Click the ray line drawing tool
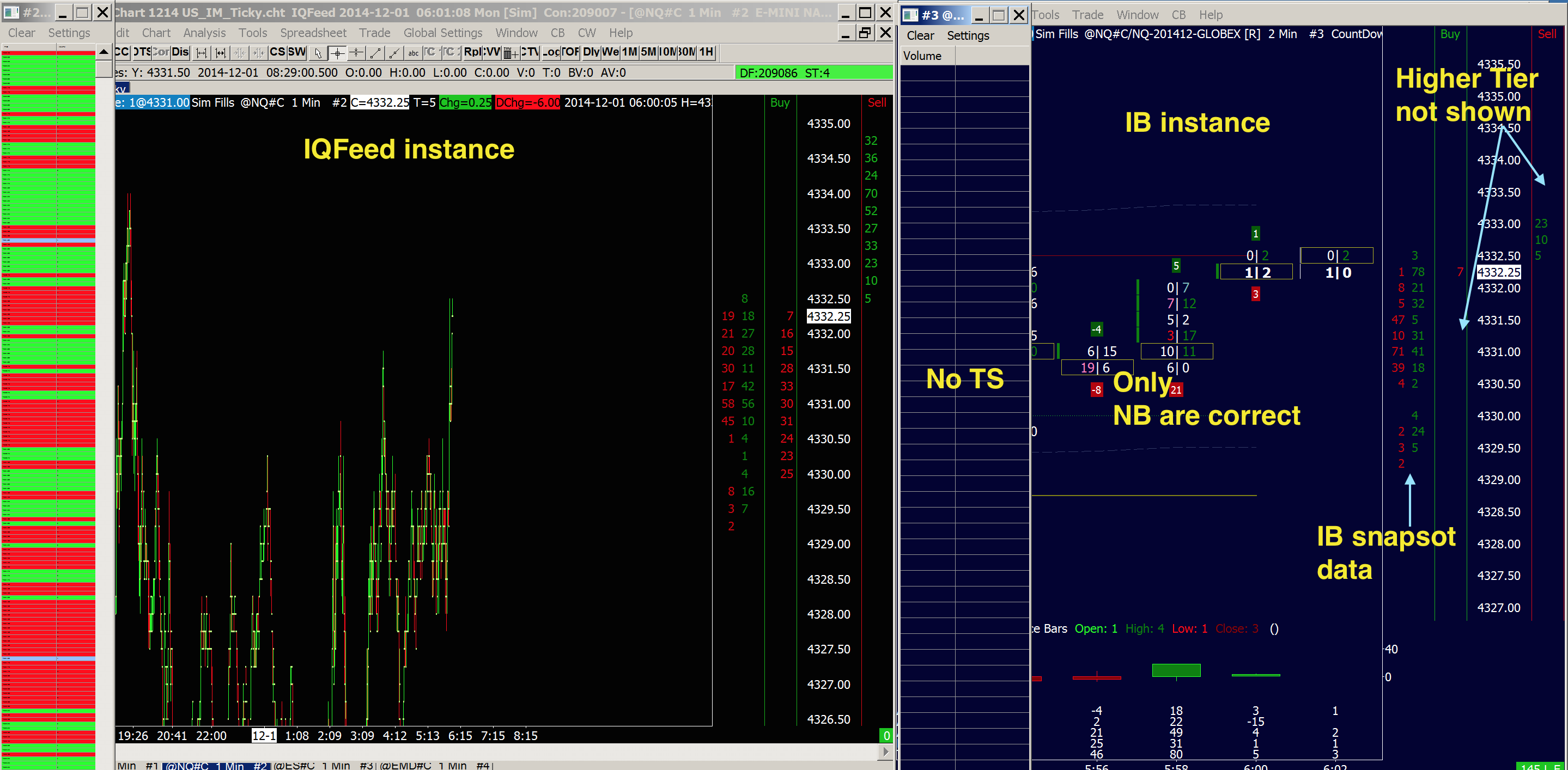1568x770 pixels. point(394,53)
